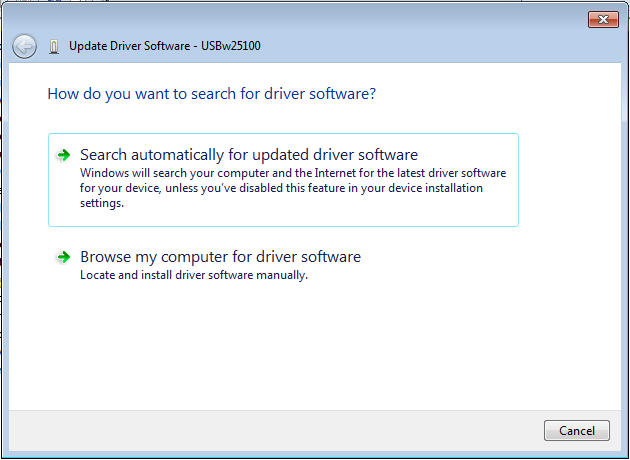Screen dimensions: 630x460
Task: Click the heading "How do you want to search"
Action: (x=212, y=94)
